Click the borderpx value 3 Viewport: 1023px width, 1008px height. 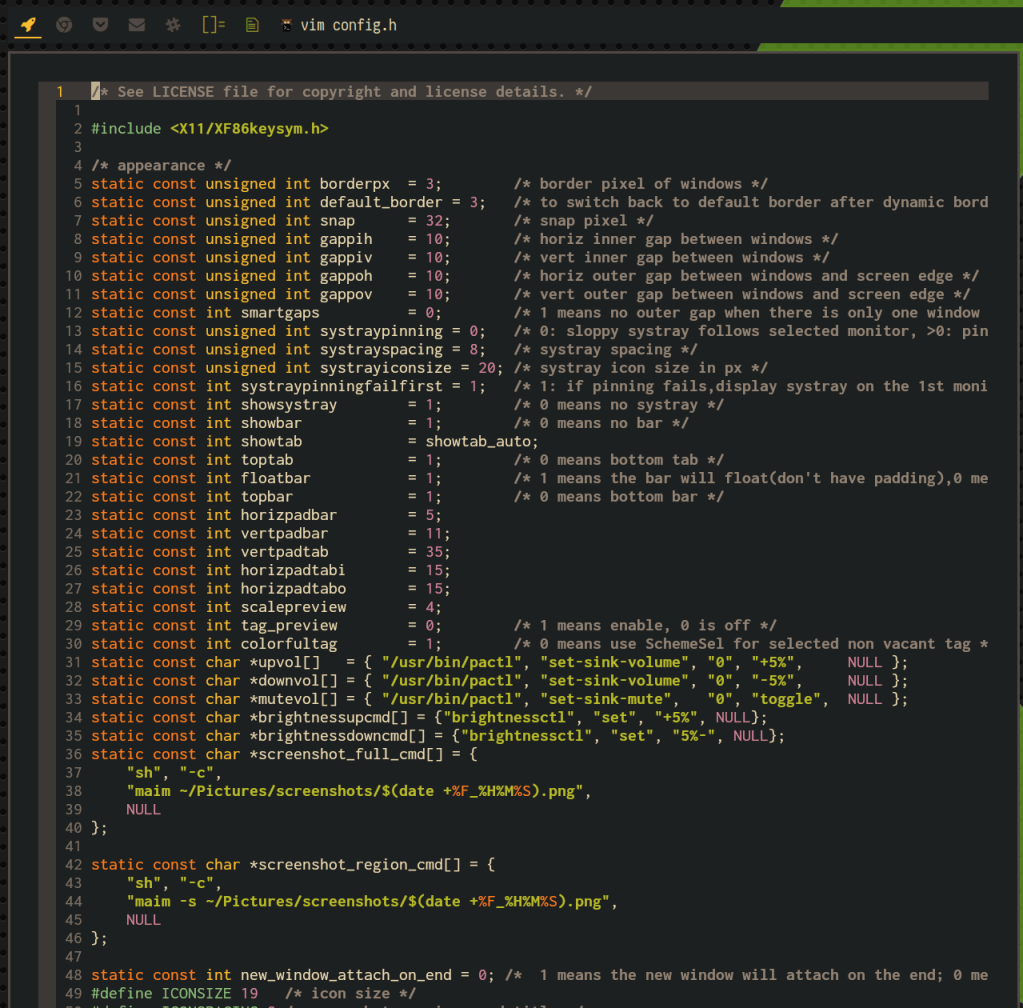click(x=430, y=184)
